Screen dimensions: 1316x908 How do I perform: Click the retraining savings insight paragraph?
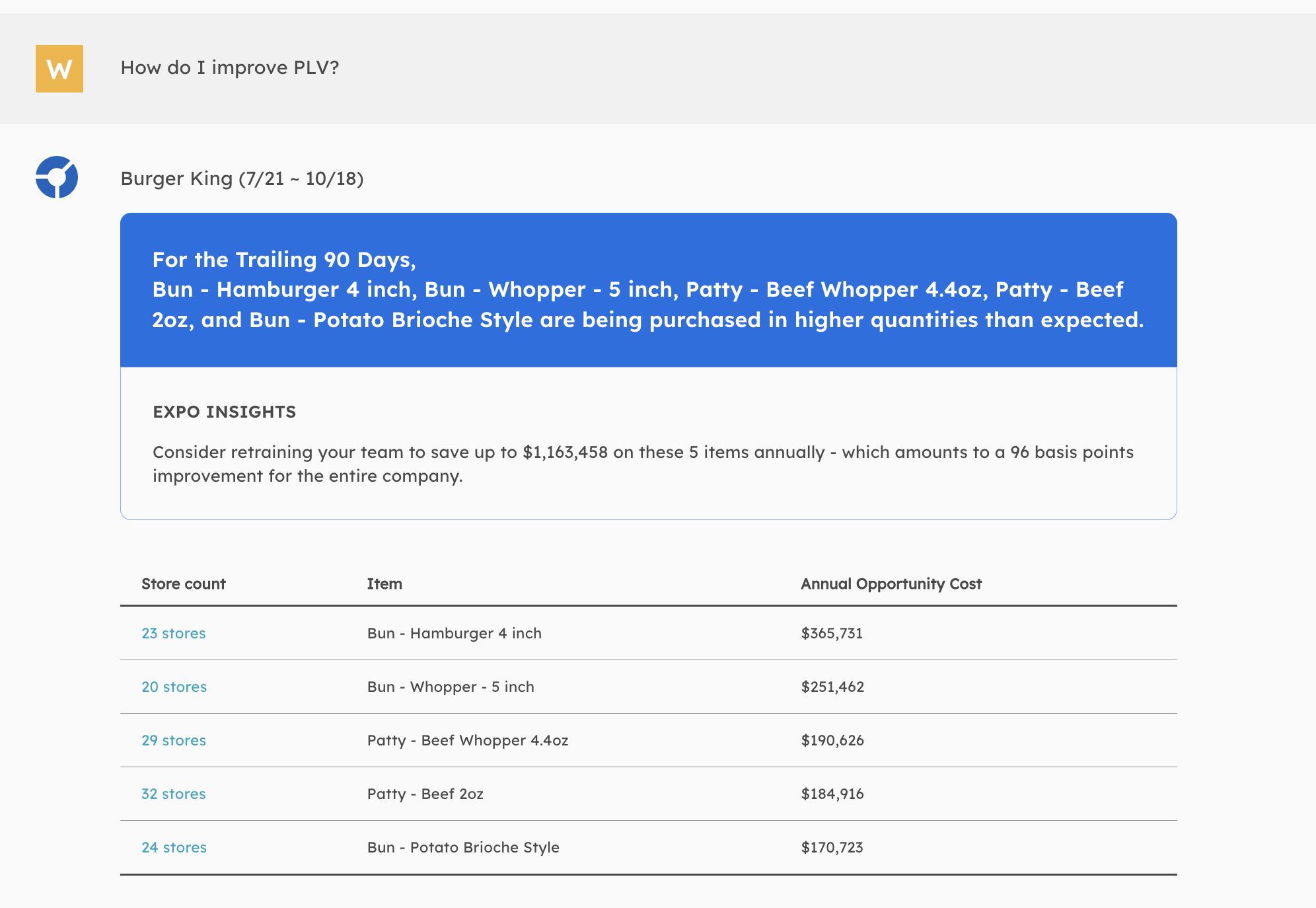pyautogui.click(x=643, y=464)
